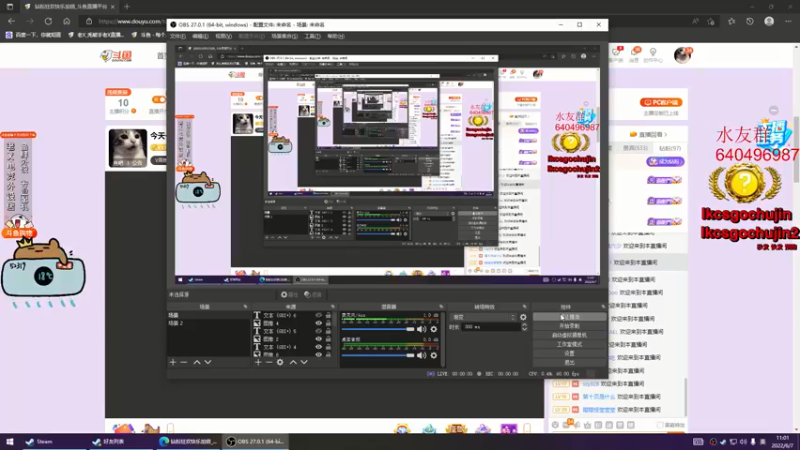Click taskbar clock showing 11:01
This screenshot has width=800, height=450.
click(782, 442)
